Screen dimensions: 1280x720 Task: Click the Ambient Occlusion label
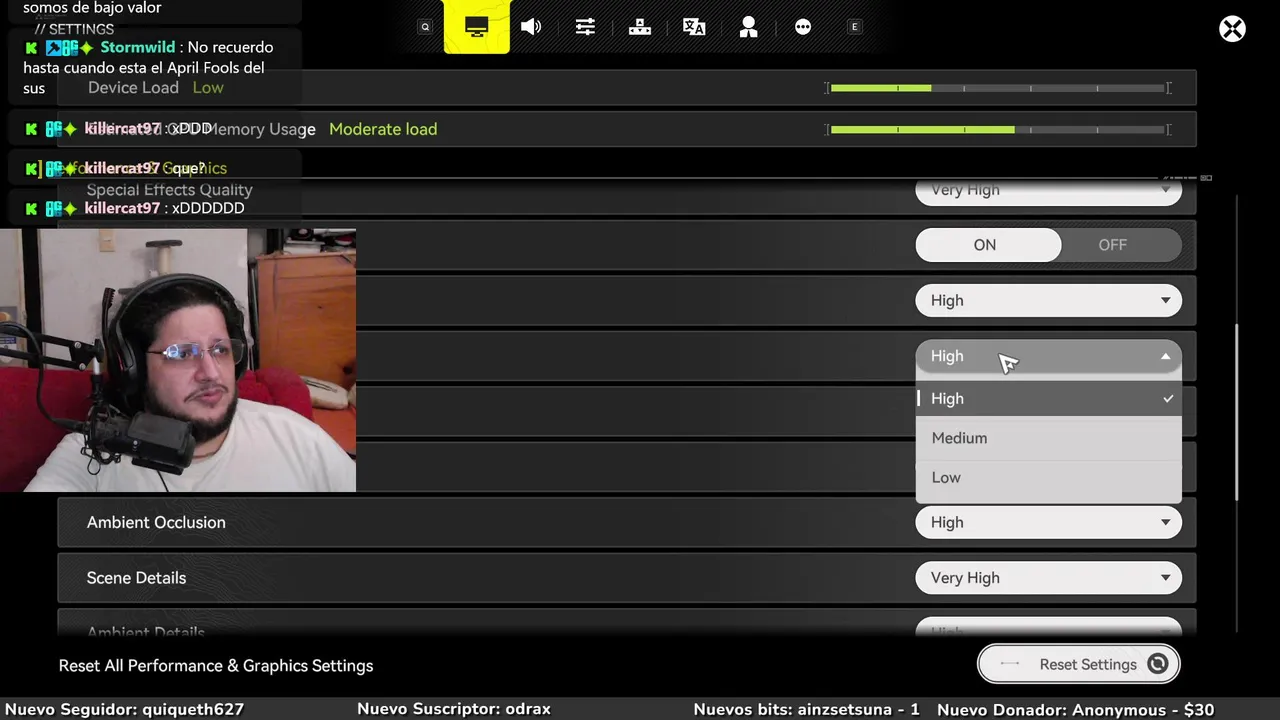coord(156,522)
